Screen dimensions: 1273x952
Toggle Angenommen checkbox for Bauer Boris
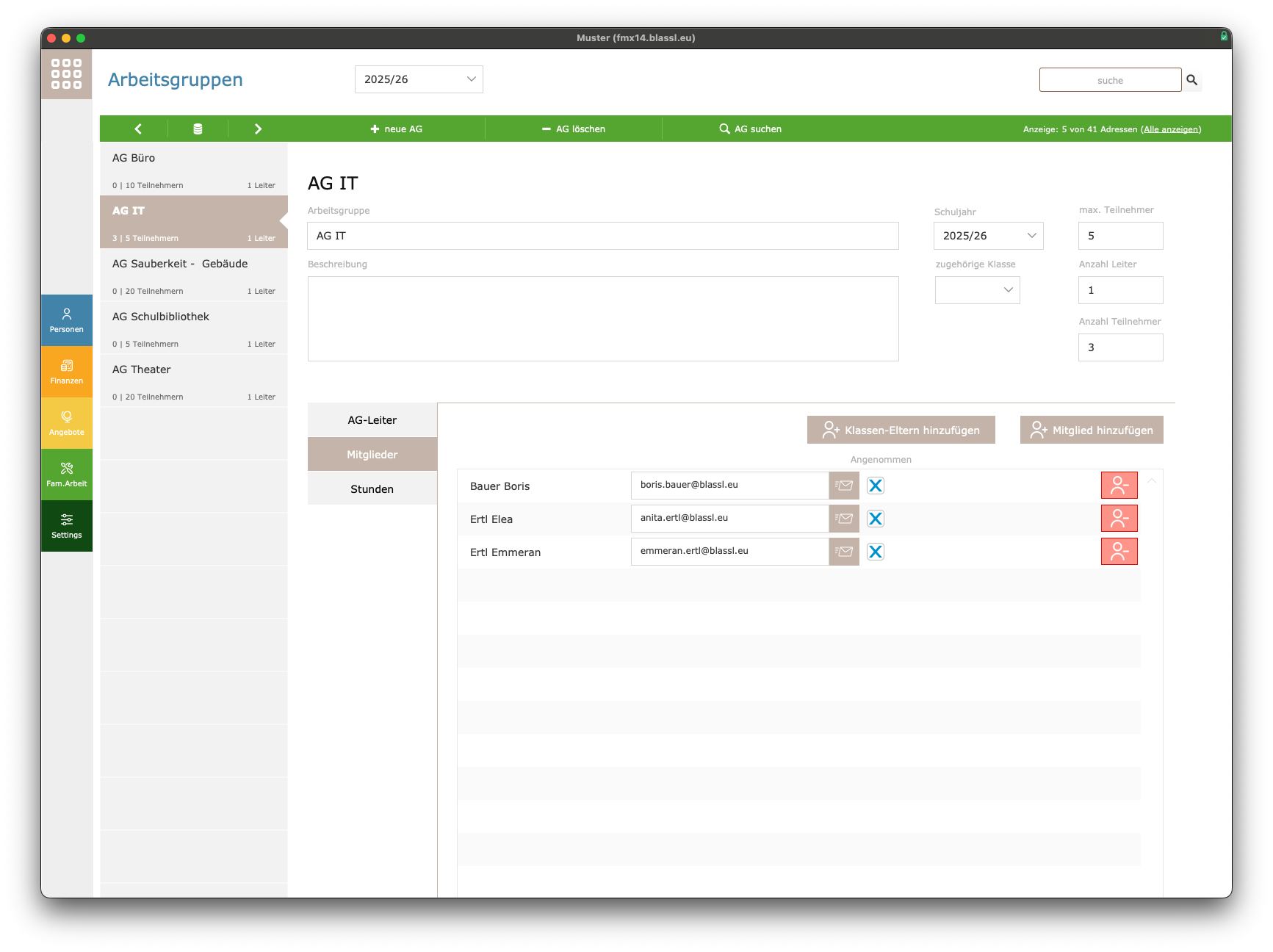point(876,486)
